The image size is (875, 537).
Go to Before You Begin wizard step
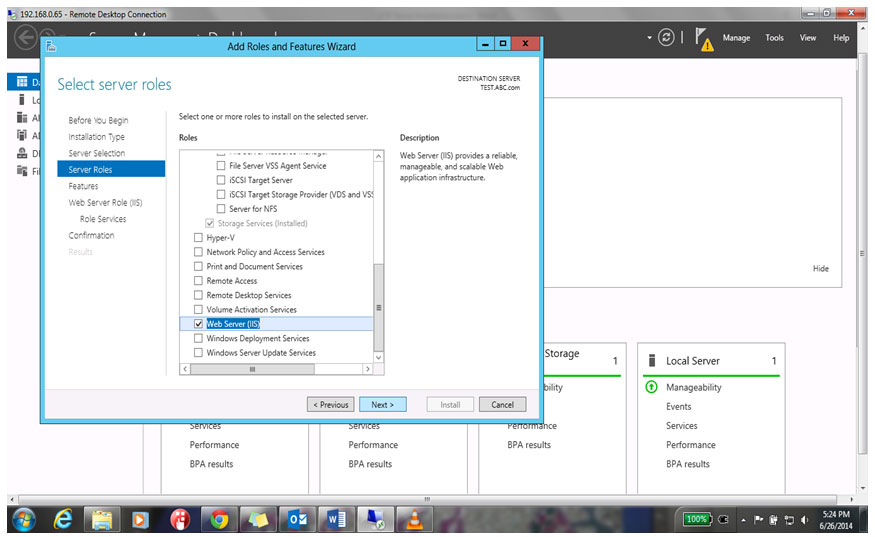point(98,121)
